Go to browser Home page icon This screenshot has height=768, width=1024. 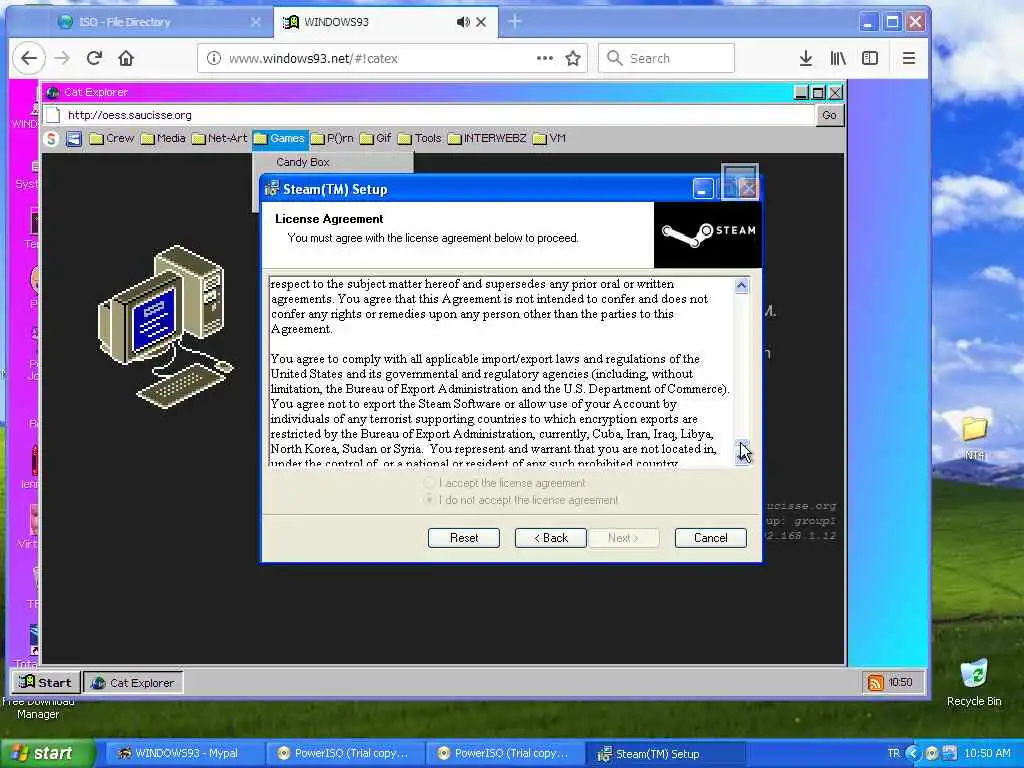click(126, 58)
